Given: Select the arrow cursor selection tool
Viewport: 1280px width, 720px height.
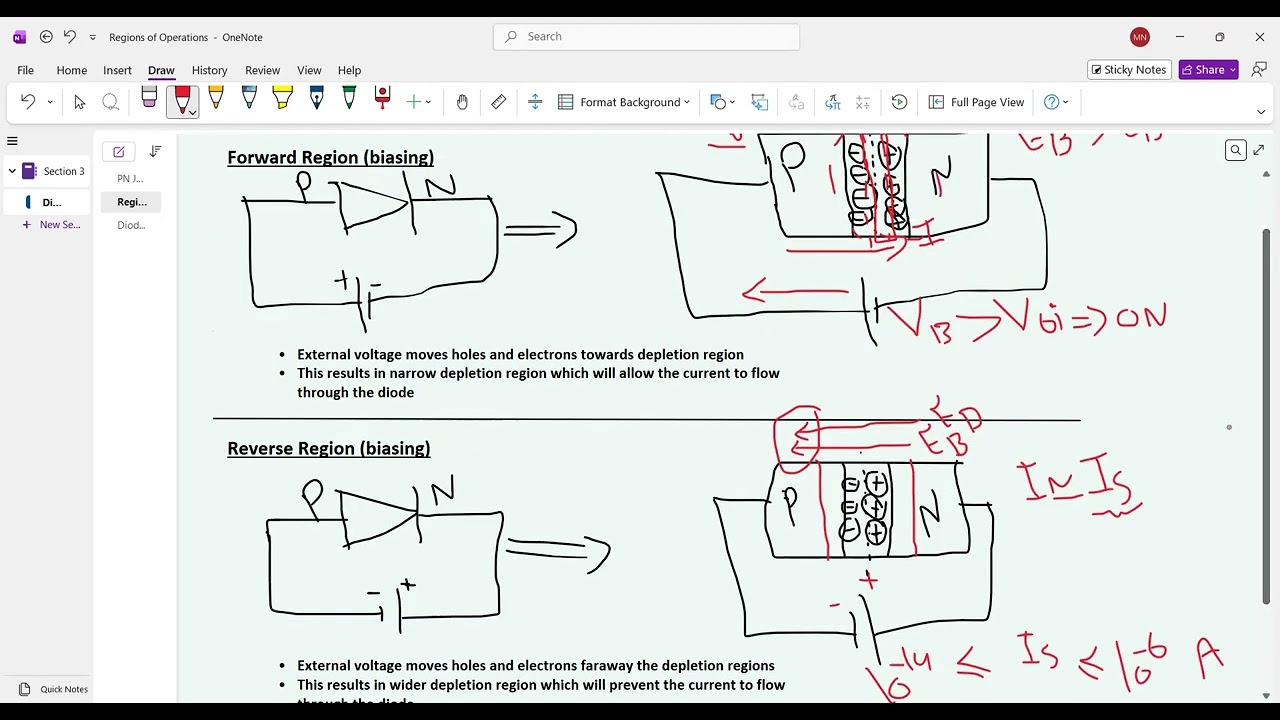Looking at the screenshot, I should point(80,102).
